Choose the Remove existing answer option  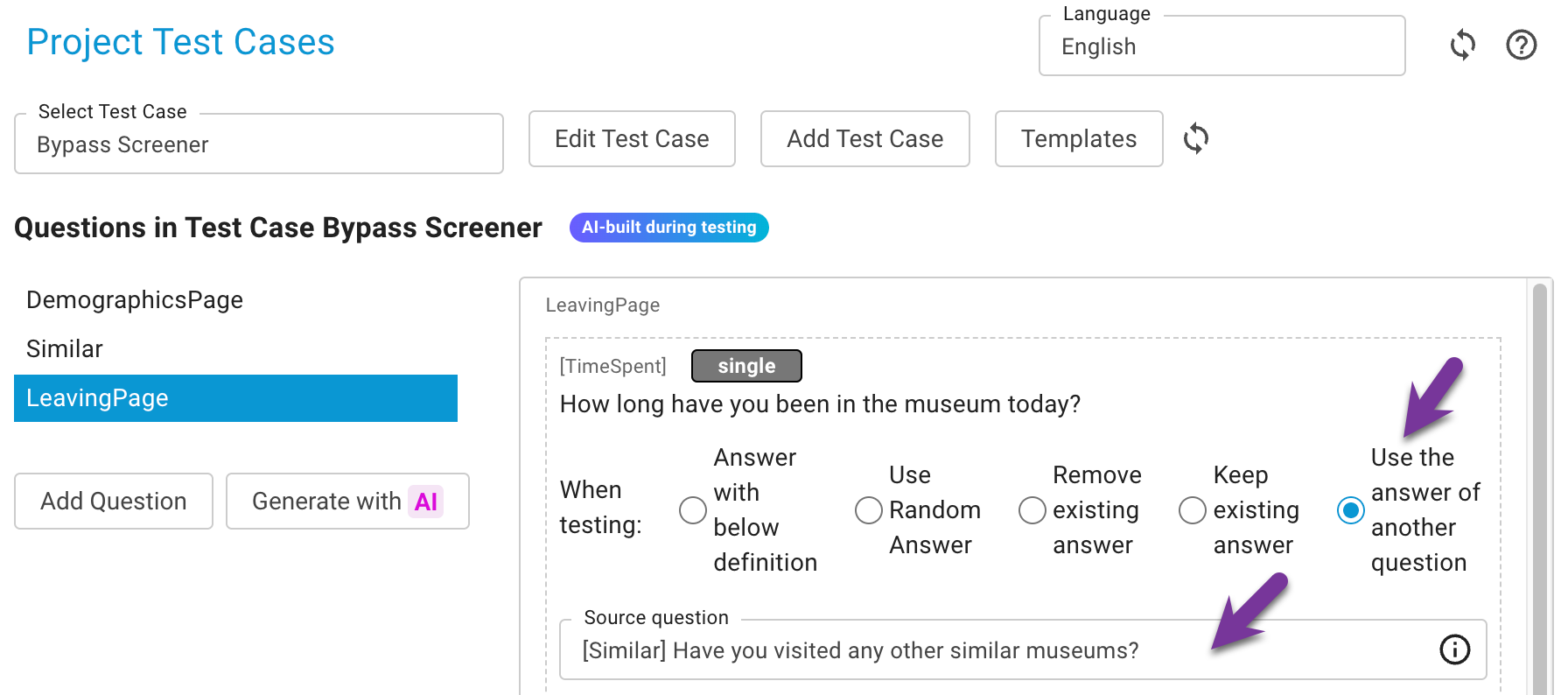pyautogui.click(x=1032, y=510)
